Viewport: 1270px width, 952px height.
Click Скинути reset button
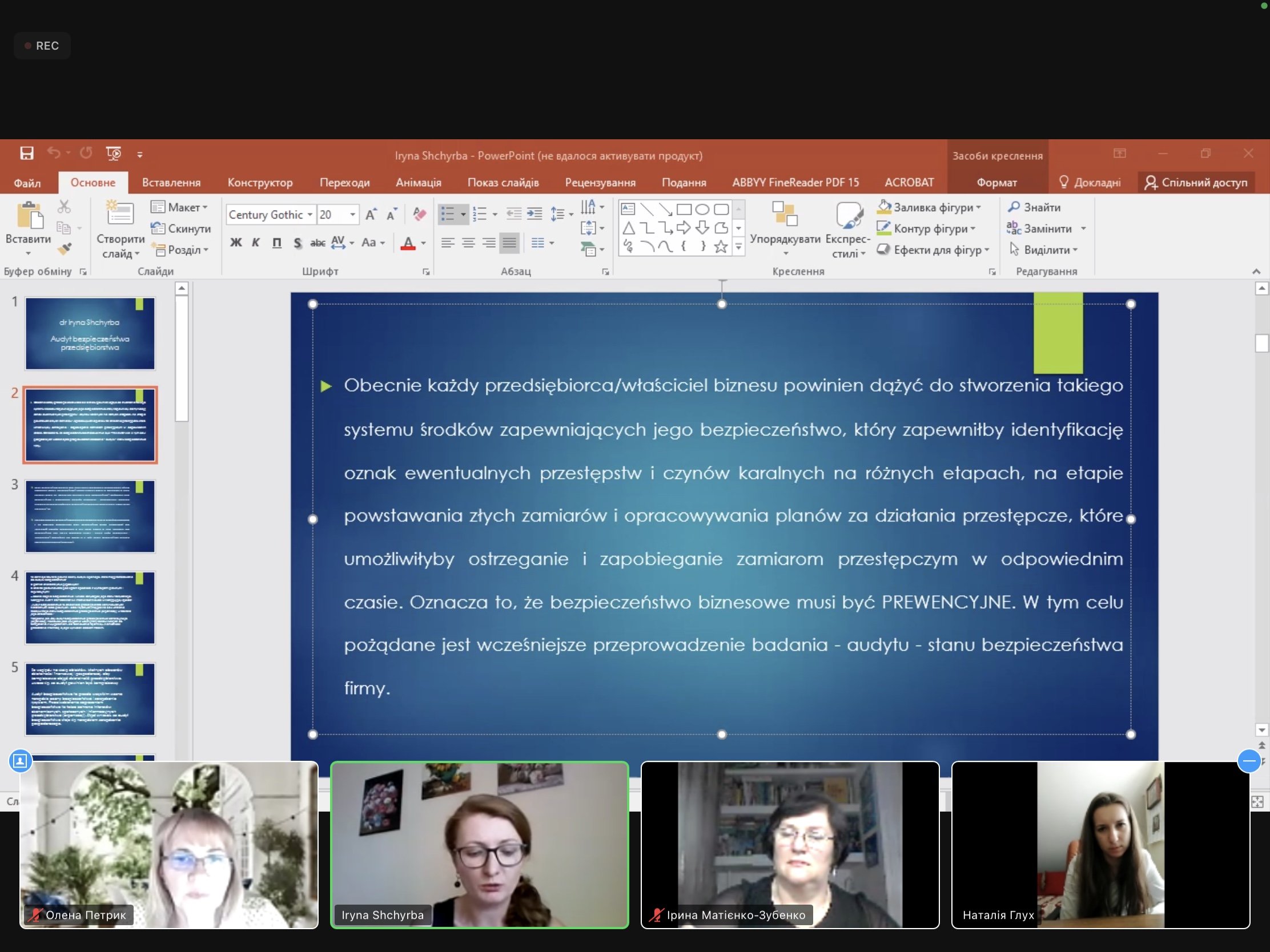(181, 228)
